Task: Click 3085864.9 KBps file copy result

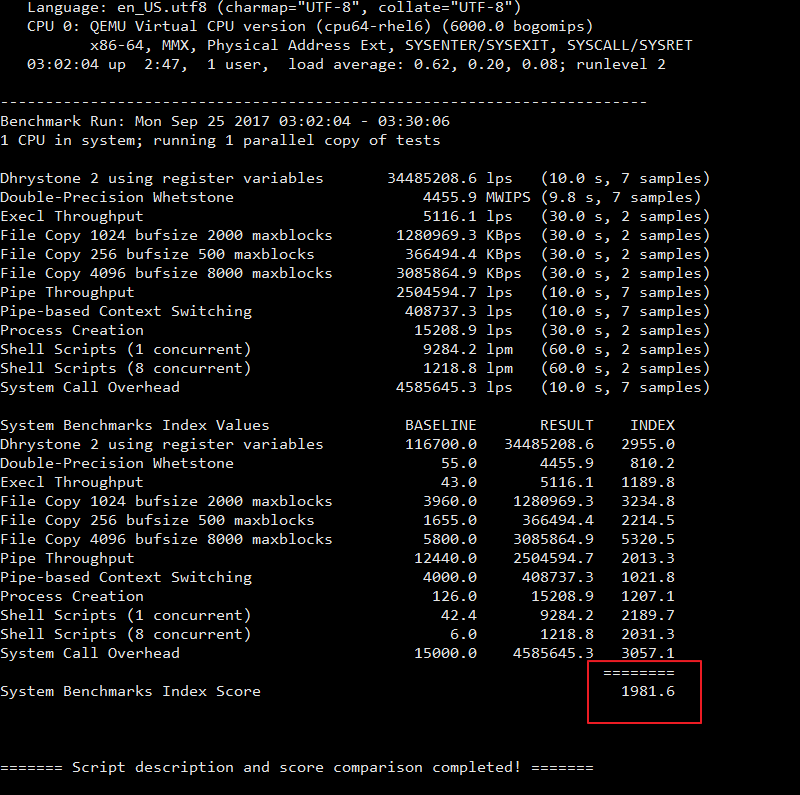Action: (459, 273)
